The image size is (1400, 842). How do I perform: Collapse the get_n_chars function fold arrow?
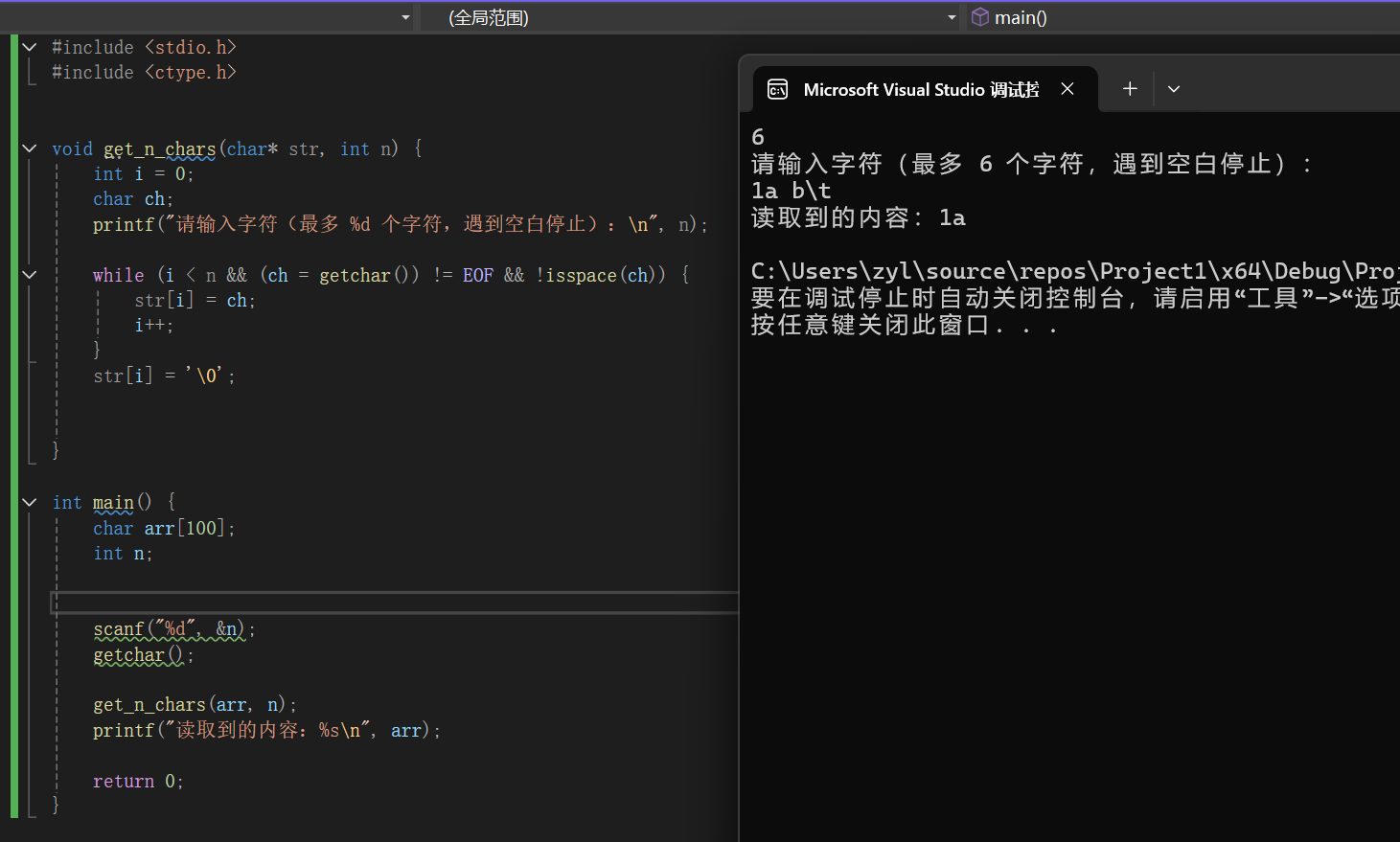pos(30,148)
